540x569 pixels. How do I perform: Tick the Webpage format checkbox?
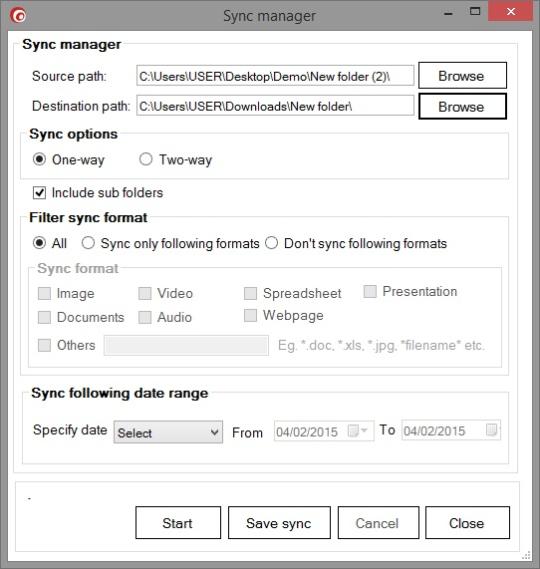[x=250, y=315]
